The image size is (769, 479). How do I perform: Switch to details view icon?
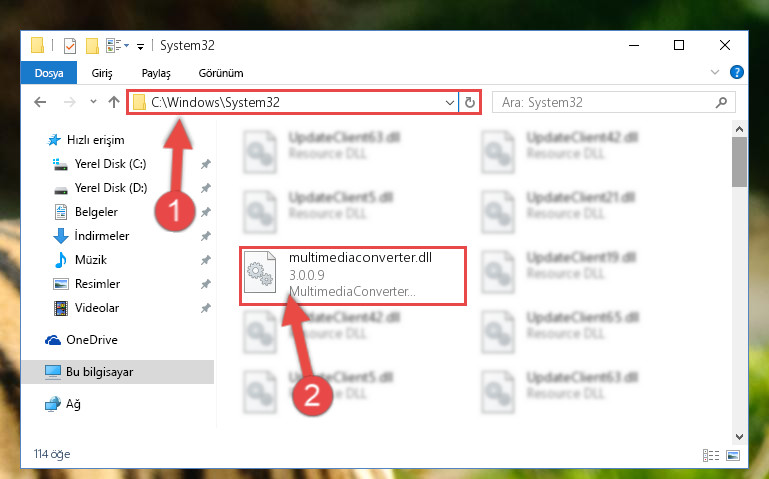pos(711,455)
